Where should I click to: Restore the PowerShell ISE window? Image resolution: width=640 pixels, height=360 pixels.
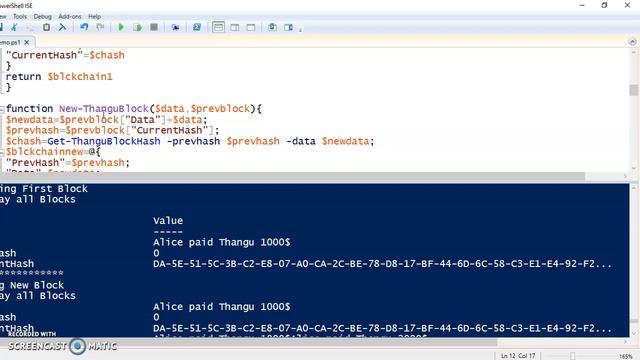click(x=604, y=5)
